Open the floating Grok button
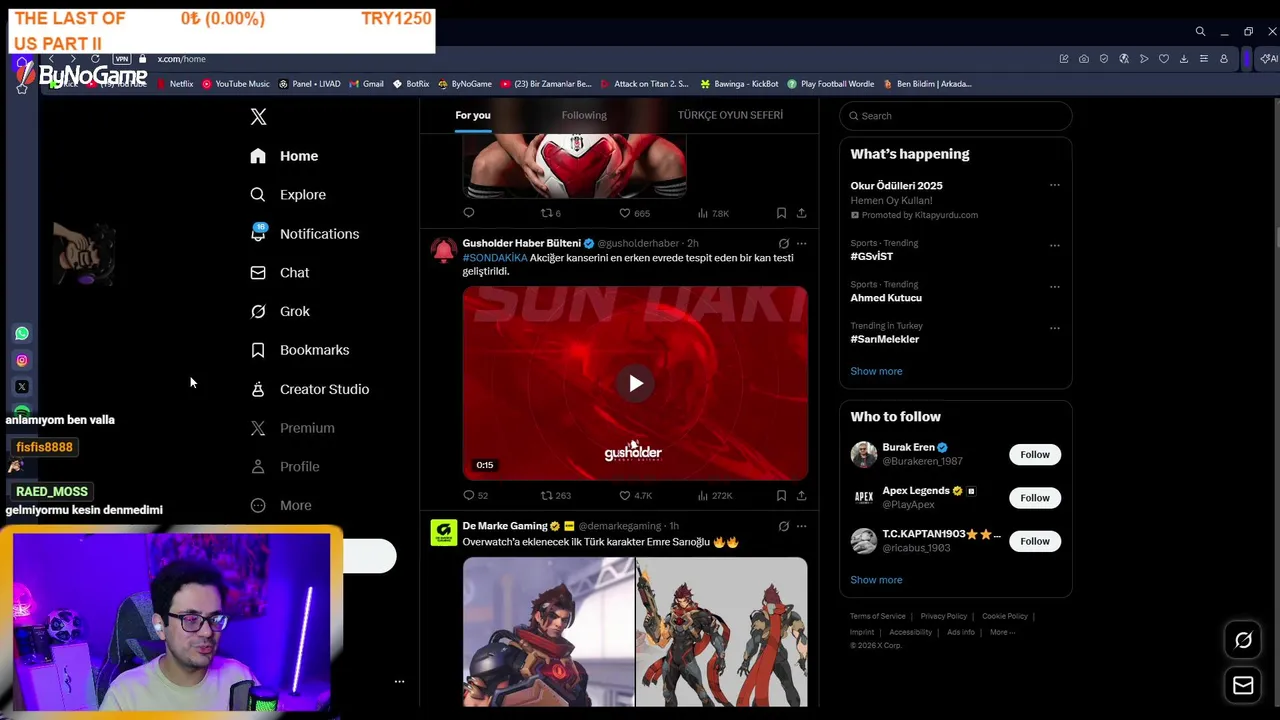The height and width of the screenshot is (720, 1280). click(1243, 640)
